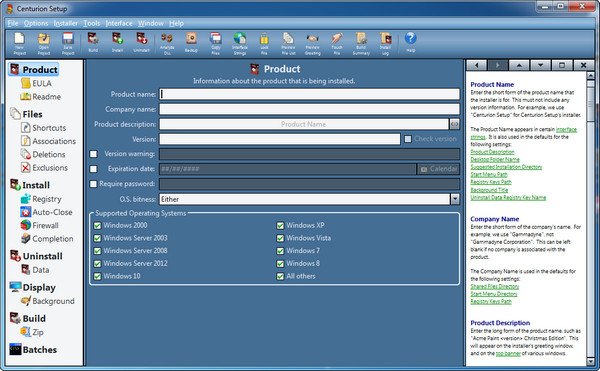Open the EULA page in sidebar
The width and height of the screenshot is (600, 371).
(x=37, y=83)
